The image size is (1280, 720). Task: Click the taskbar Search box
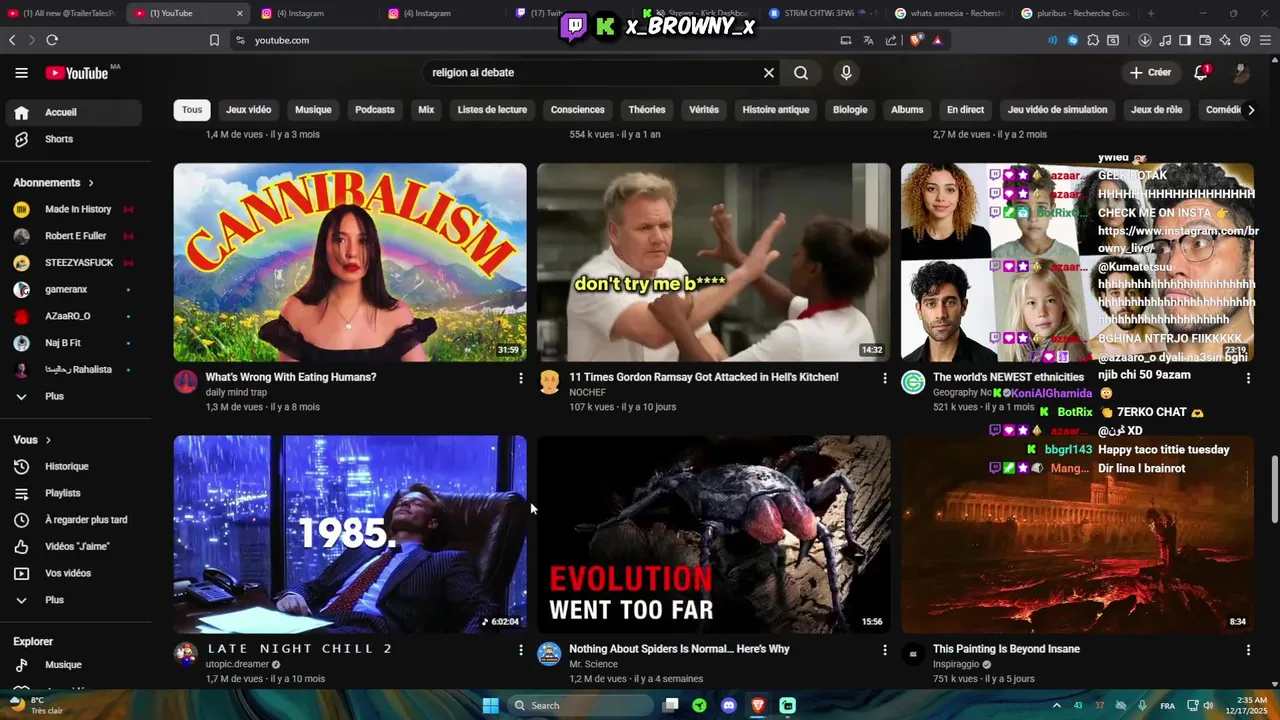coord(580,706)
